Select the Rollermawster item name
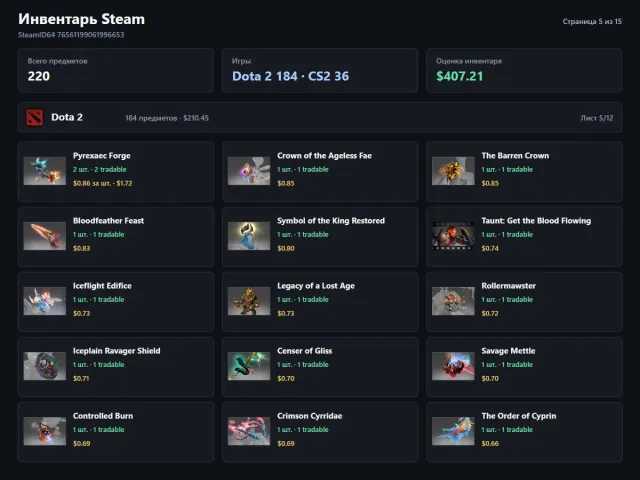Screen dimensions: 640x480 (509, 286)
